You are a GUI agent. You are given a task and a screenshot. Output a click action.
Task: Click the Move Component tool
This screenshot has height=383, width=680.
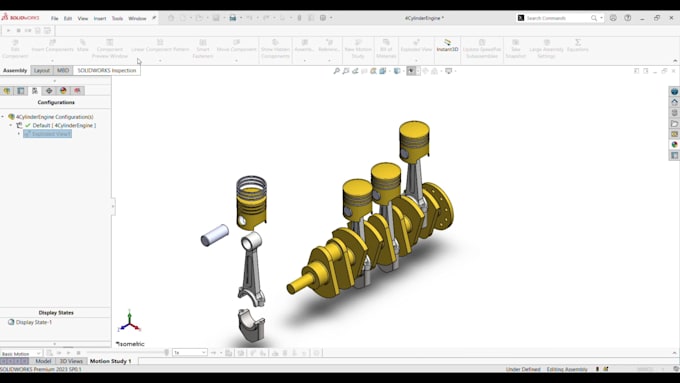(x=236, y=46)
